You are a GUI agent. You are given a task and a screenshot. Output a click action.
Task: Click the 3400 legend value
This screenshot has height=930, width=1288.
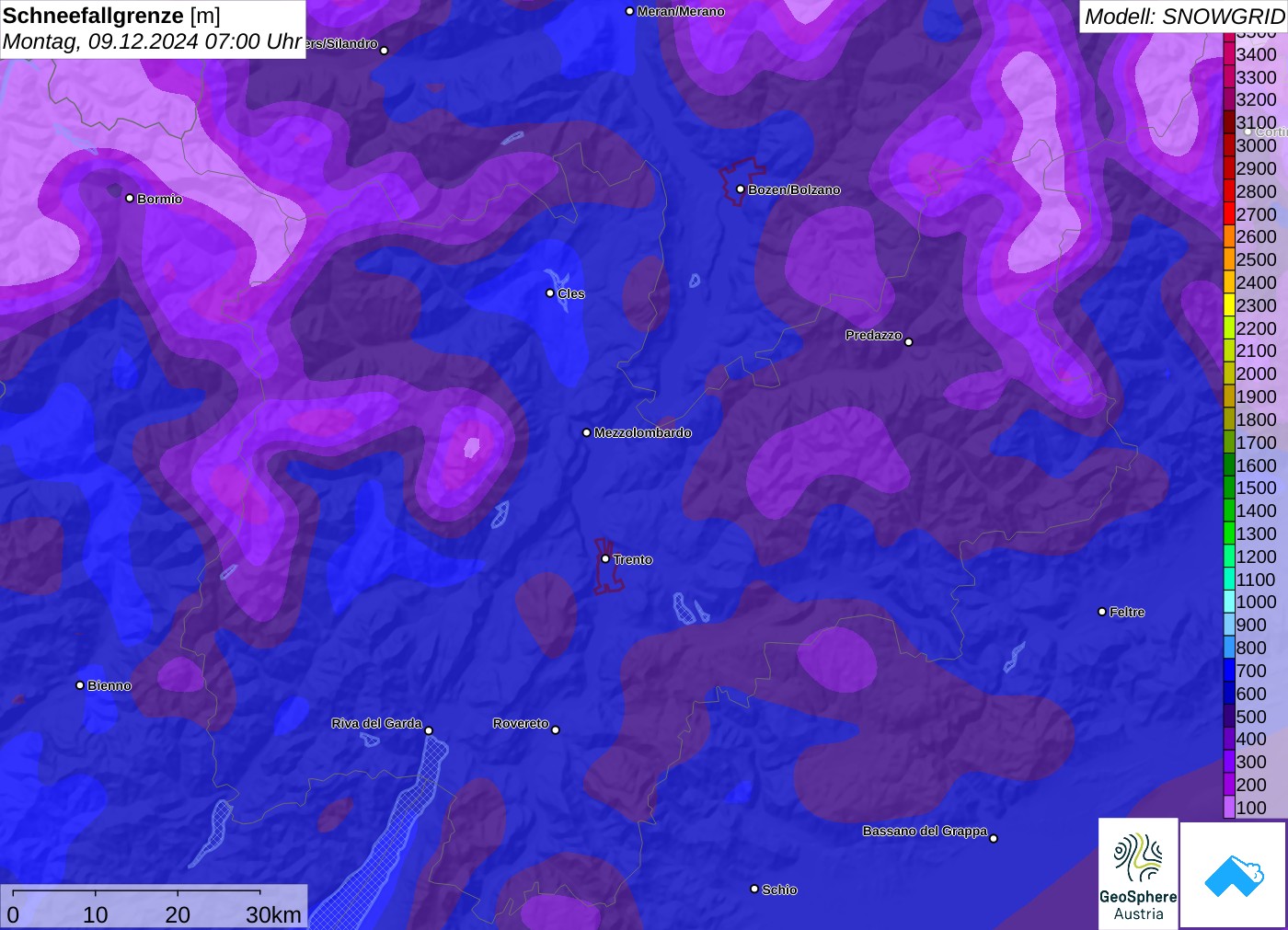pos(1256,54)
